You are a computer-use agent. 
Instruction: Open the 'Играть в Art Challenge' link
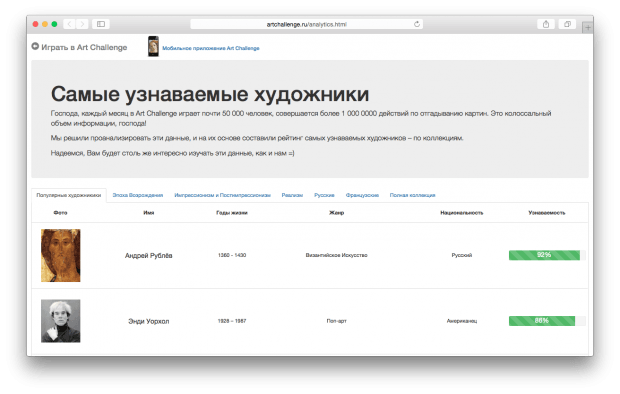pos(84,47)
